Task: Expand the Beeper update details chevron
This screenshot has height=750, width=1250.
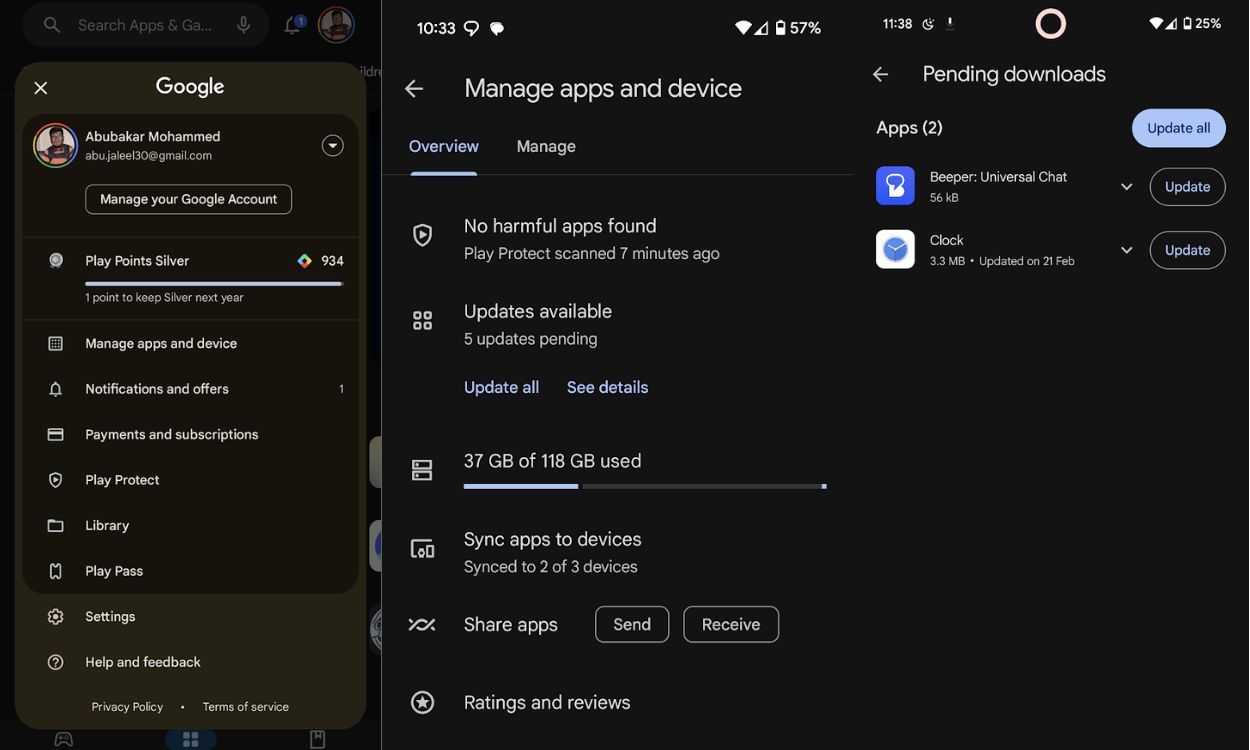Action: [x=1126, y=186]
